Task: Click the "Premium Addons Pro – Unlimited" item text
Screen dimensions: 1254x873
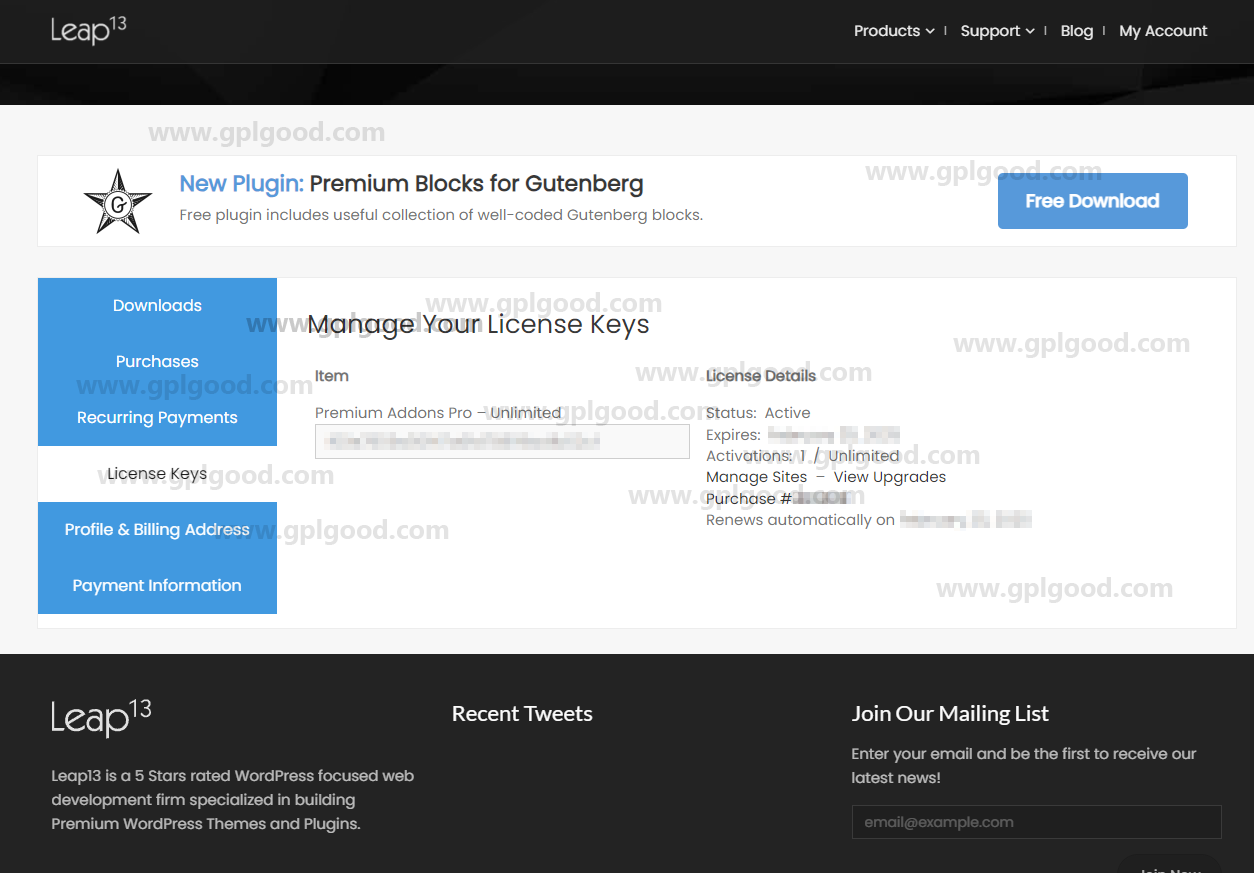Action: 438,413
